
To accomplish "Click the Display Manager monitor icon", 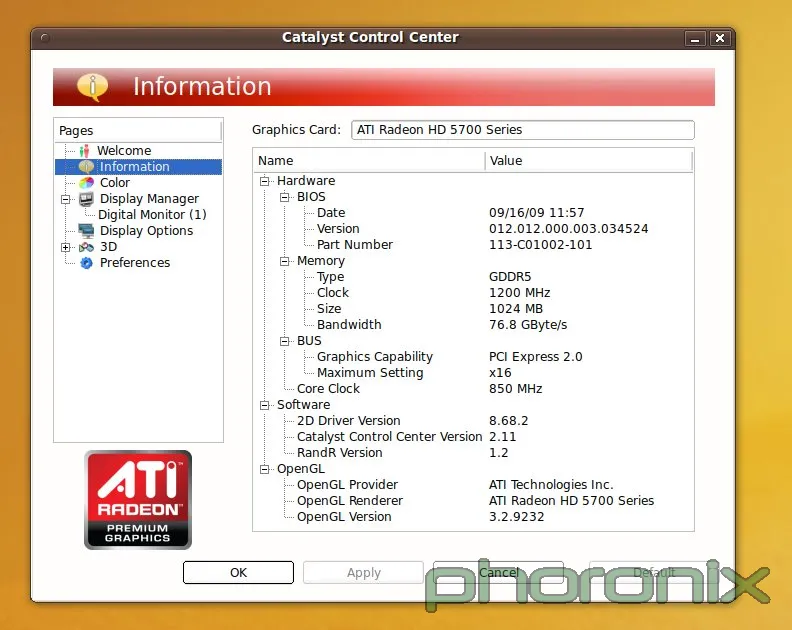I will point(86,199).
